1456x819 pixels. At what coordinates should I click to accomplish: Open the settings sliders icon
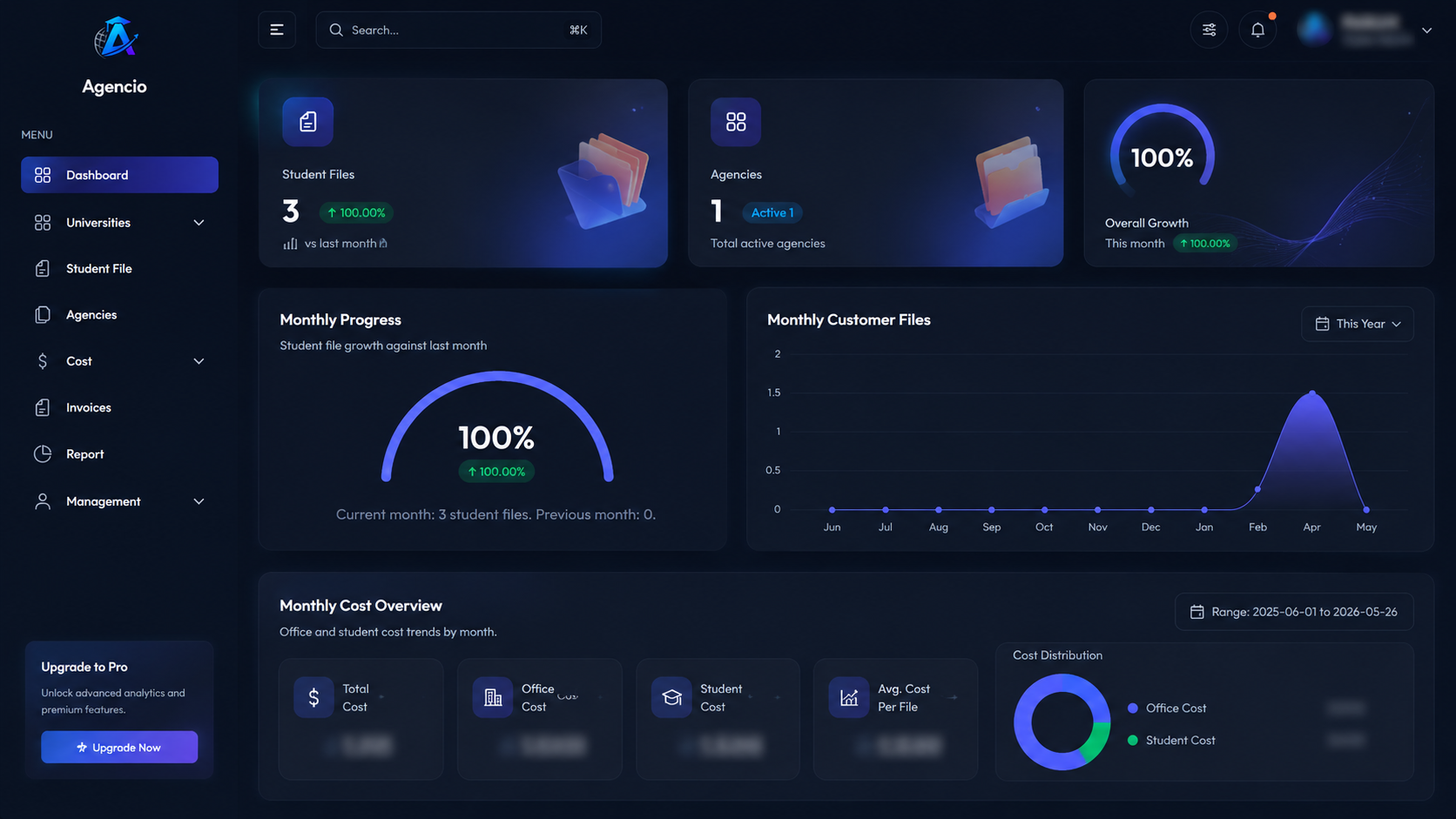[x=1209, y=30]
